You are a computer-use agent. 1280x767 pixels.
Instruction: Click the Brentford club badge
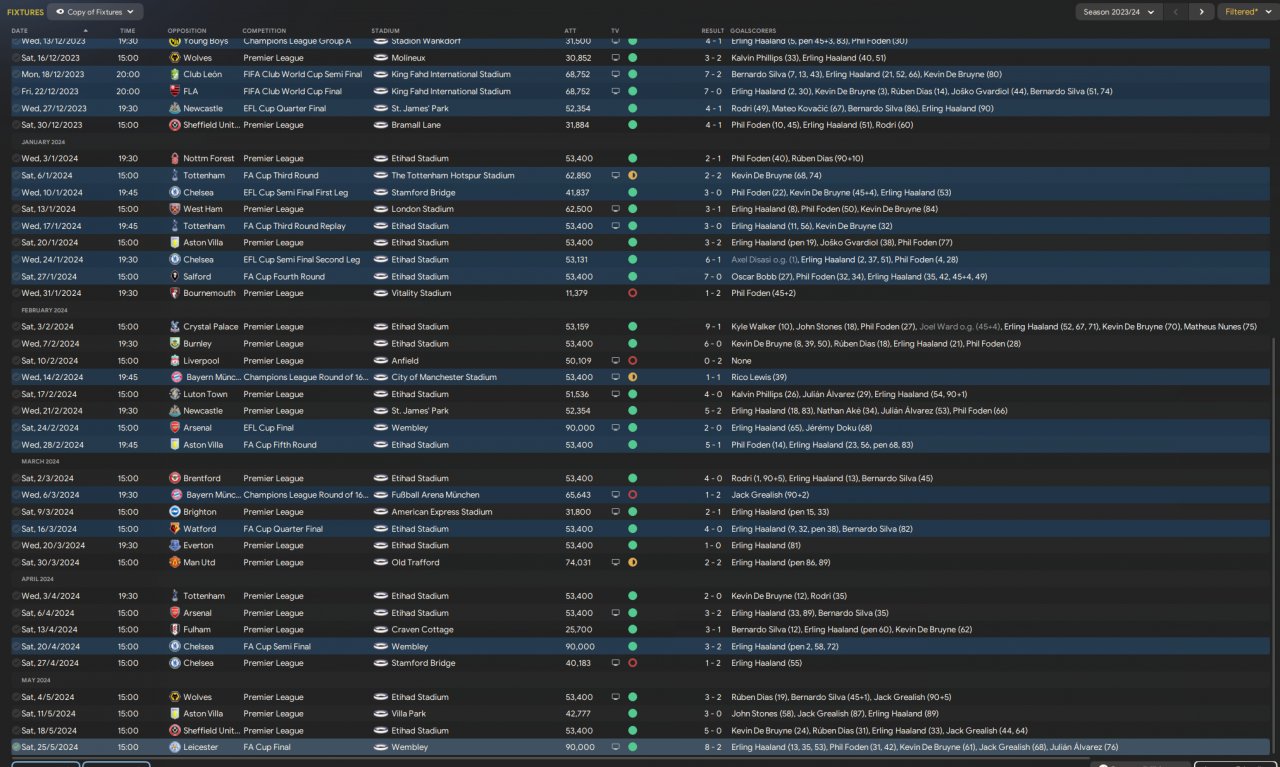175,479
